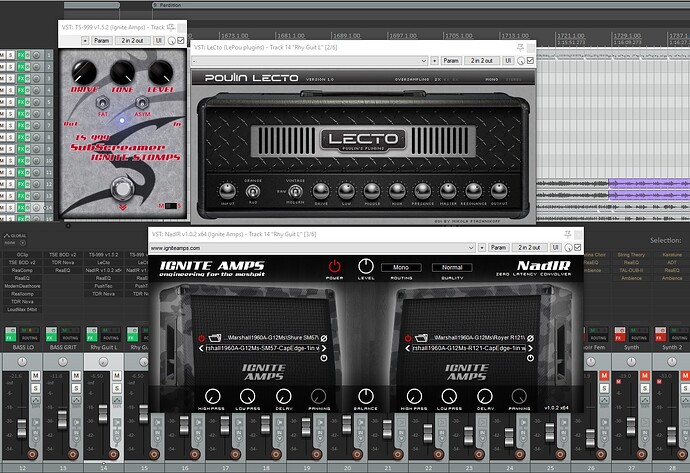Image resolution: width=690 pixels, height=473 pixels.
Task: Toggle UI button in TS-999 window
Action: [158, 40]
